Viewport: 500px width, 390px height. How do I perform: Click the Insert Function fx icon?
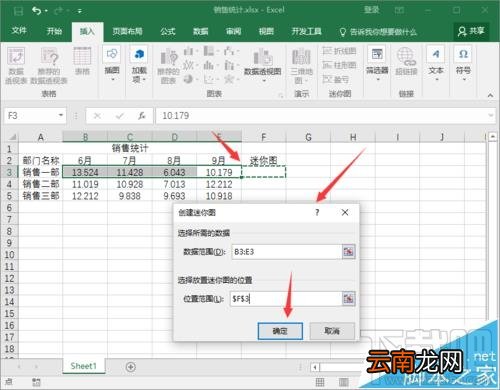(x=142, y=116)
